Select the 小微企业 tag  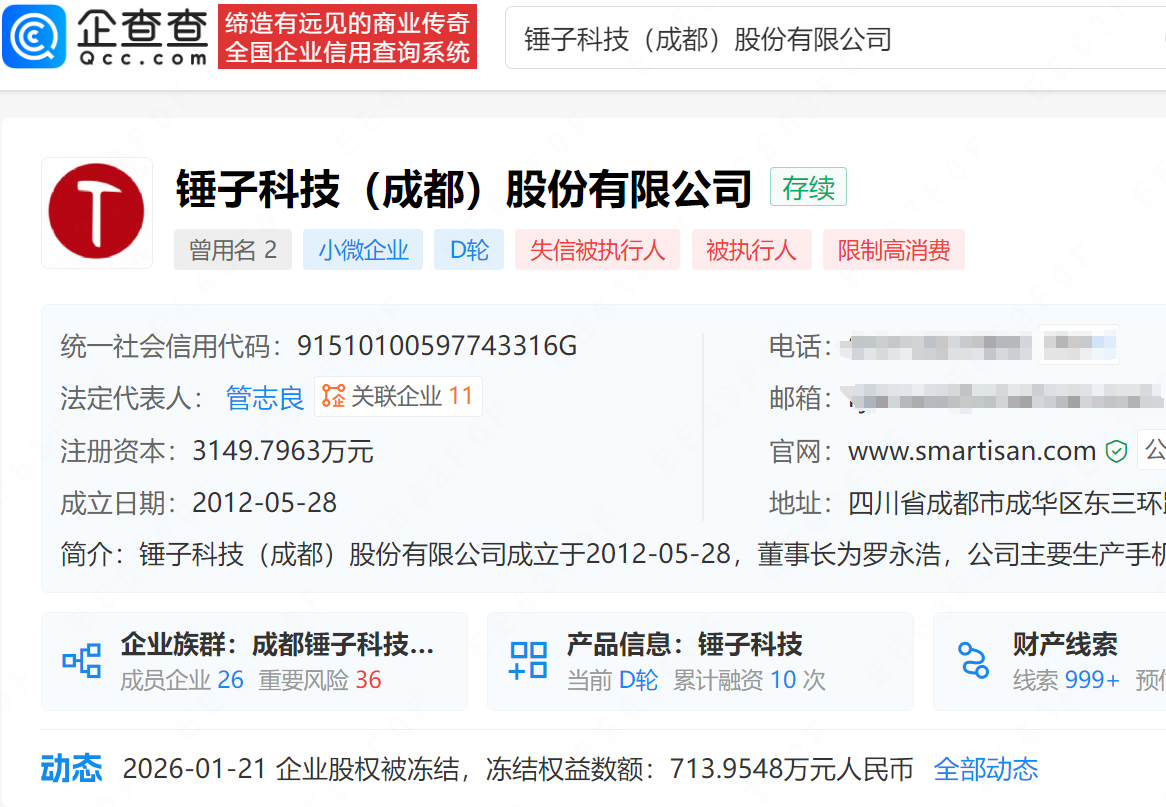pyautogui.click(x=364, y=250)
